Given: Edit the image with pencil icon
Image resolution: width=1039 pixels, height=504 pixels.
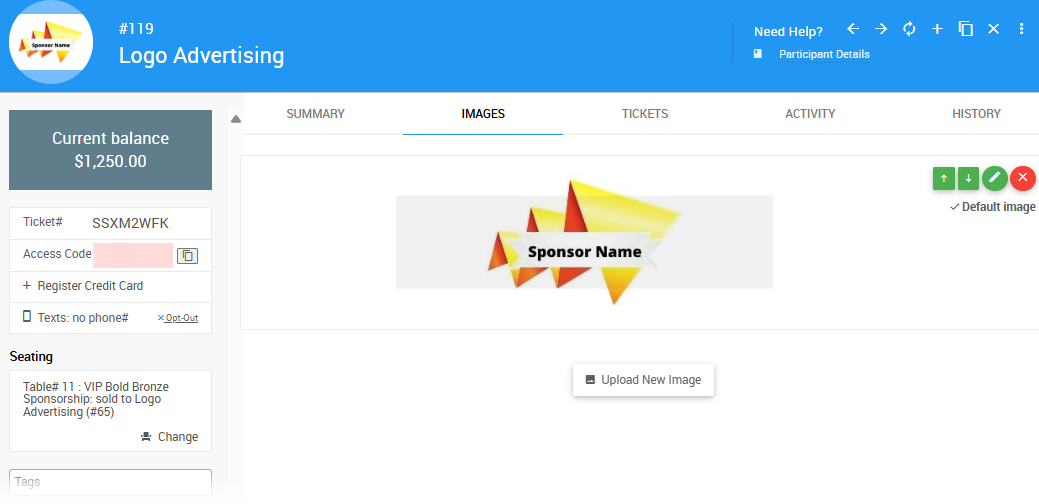Looking at the screenshot, I should (x=994, y=178).
